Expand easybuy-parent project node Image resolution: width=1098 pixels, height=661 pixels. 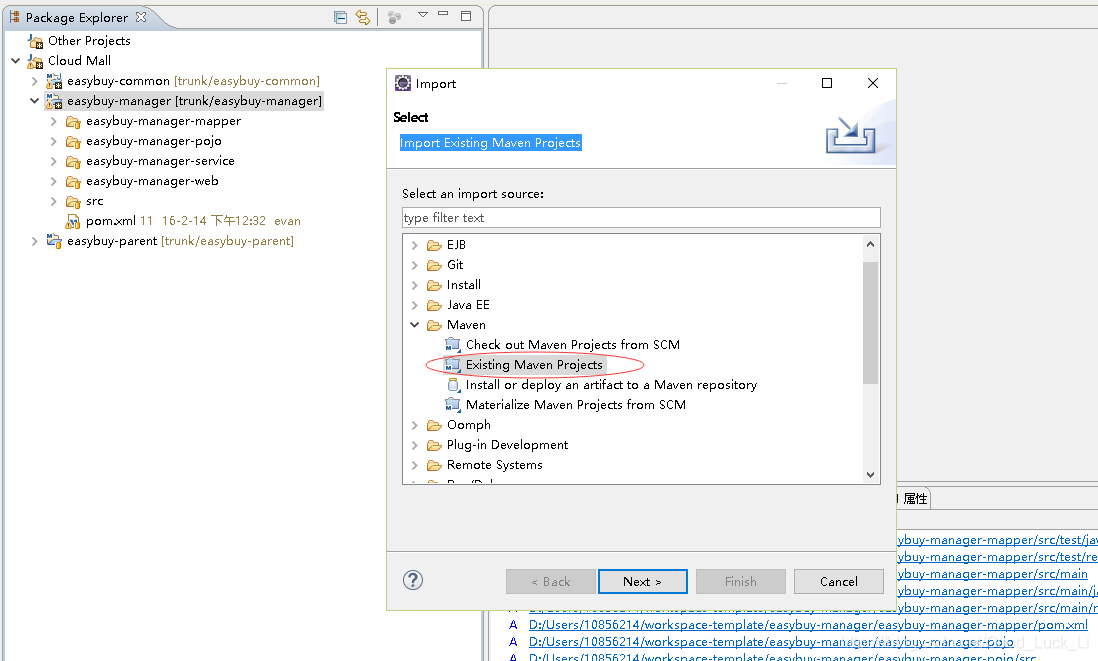click(x=34, y=241)
